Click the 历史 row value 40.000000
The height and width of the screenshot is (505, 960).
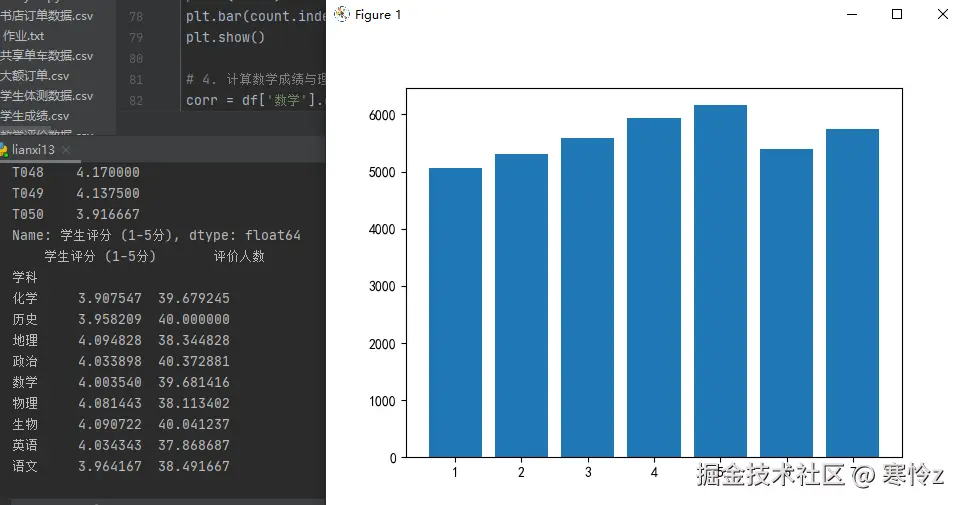(194, 320)
